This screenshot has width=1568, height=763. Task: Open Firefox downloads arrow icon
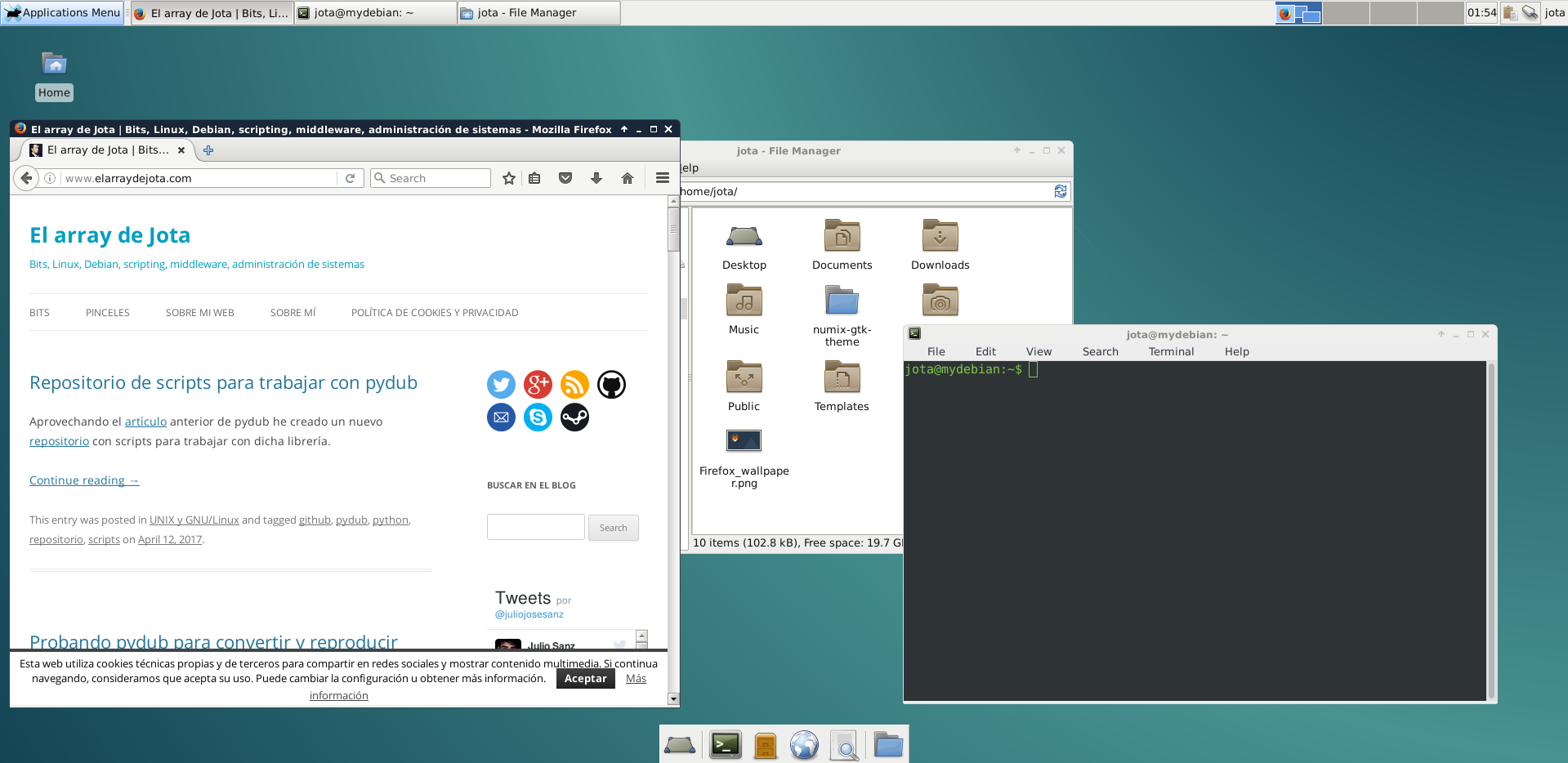pyautogui.click(x=596, y=178)
